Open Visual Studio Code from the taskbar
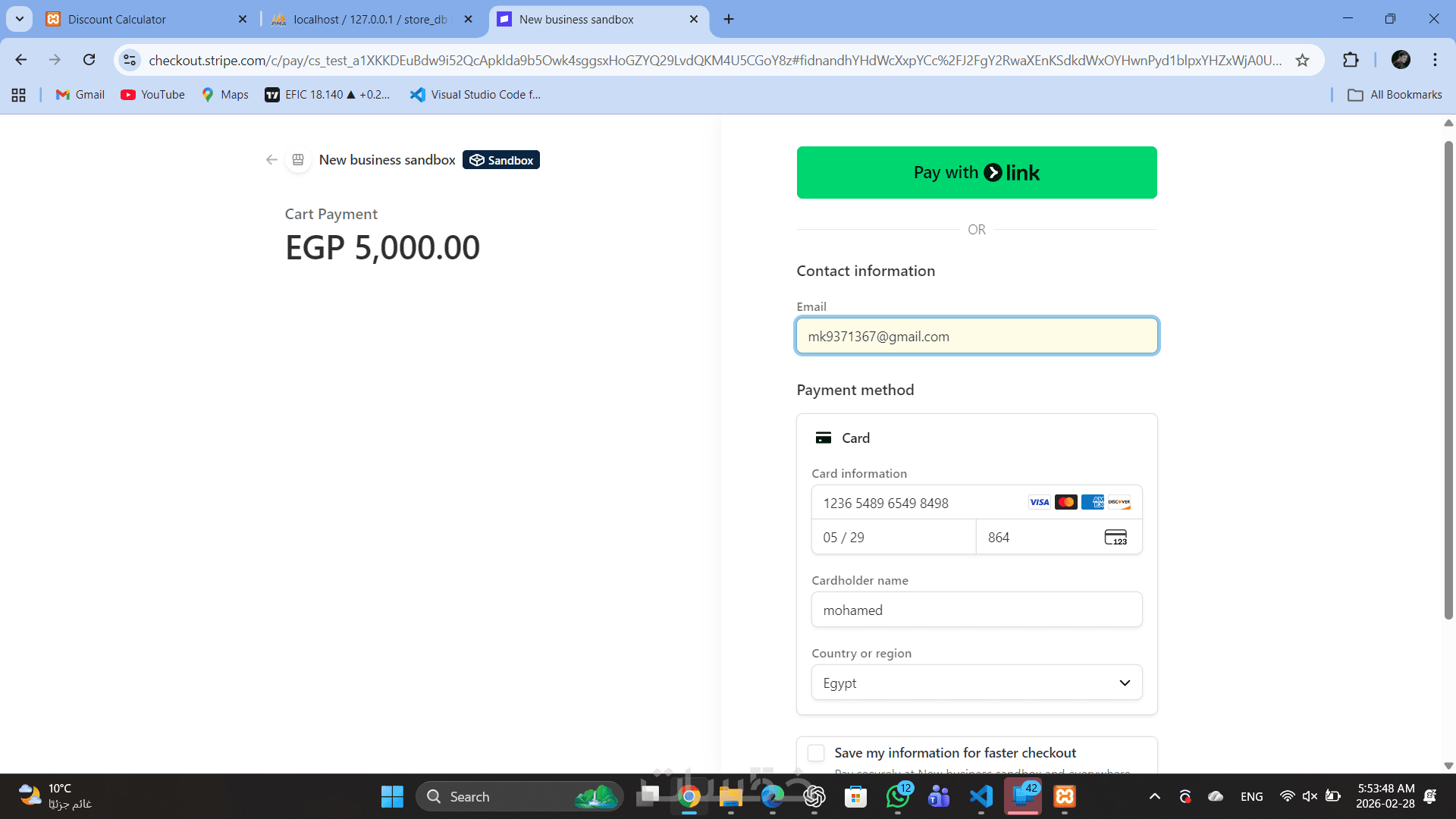1456x819 pixels. pyautogui.click(x=981, y=796)
